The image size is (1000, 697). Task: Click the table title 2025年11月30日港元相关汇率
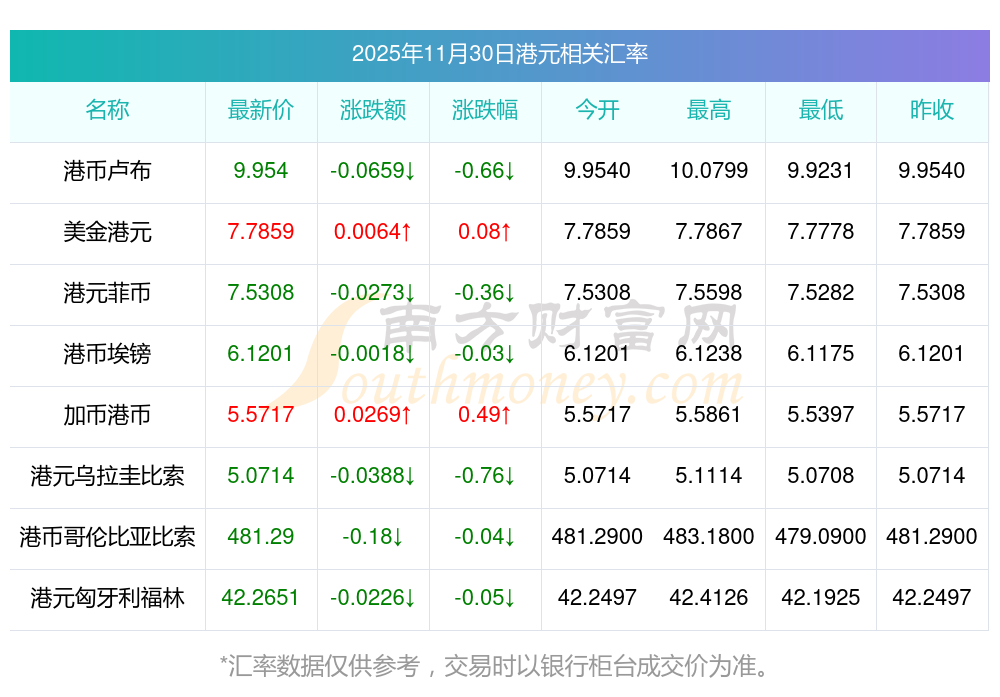click(x=500, y=54)
